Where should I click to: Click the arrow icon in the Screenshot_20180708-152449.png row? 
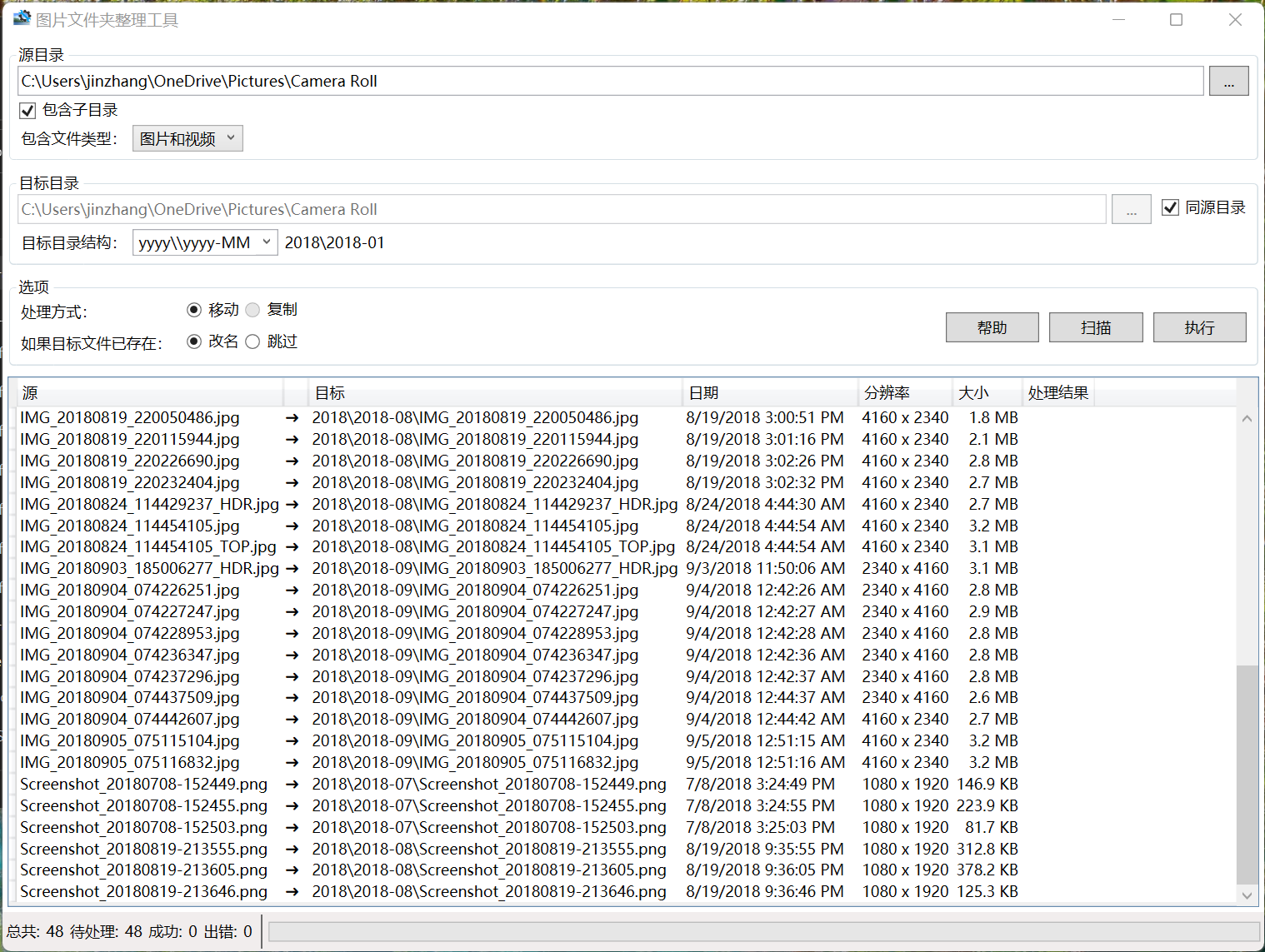point(292,785)
